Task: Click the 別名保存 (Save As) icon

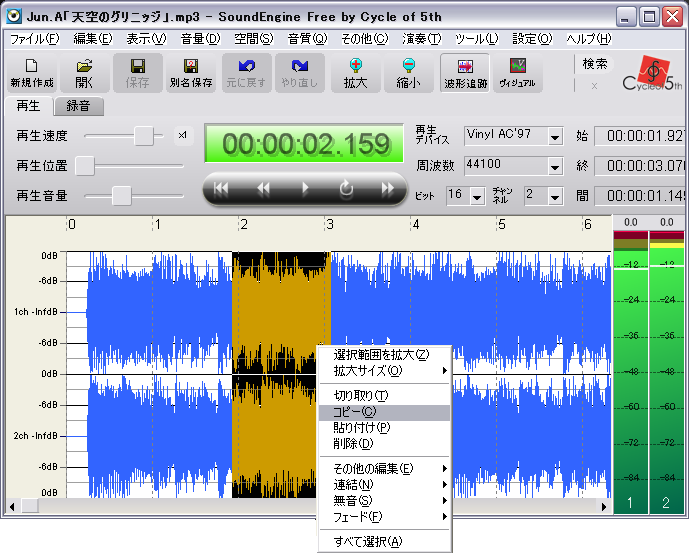Action: pyautogui.click(x=191, y=73)
